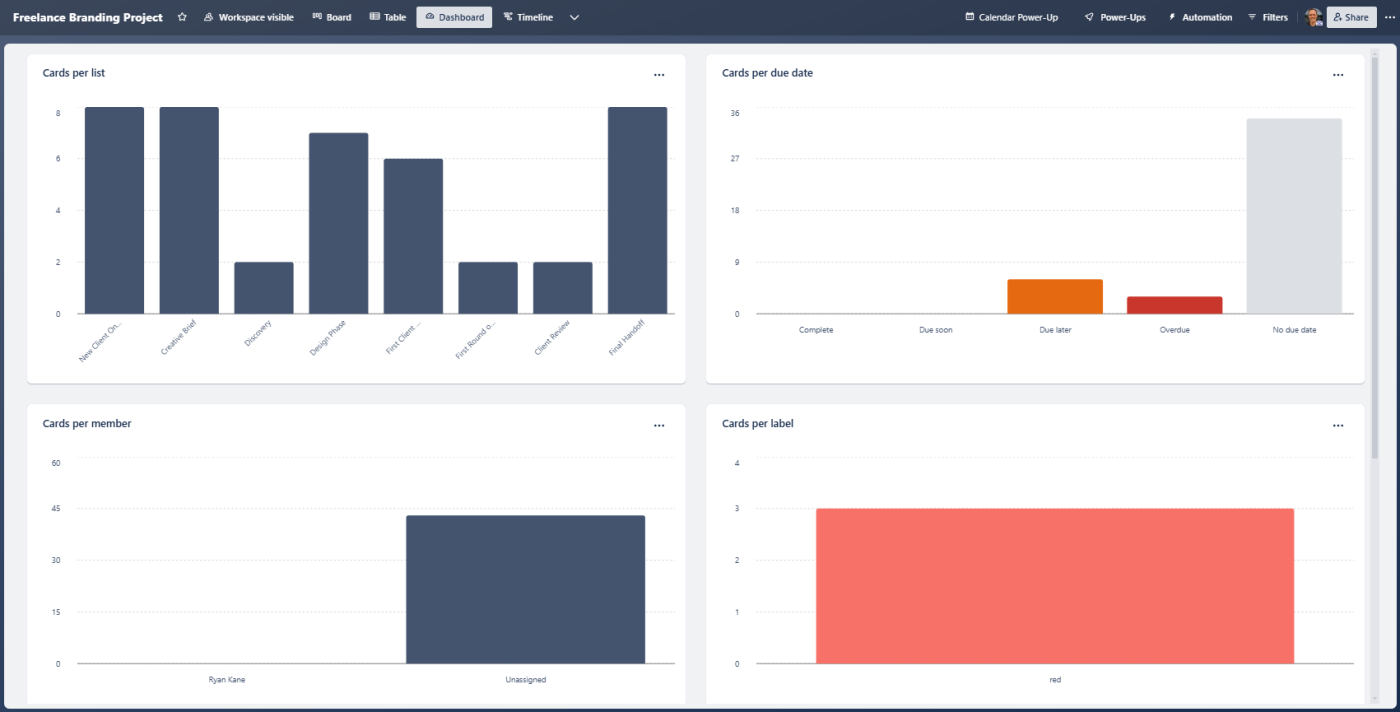
Task: Click the Final Handoff axis label
Action: click(x=625, y=338)
